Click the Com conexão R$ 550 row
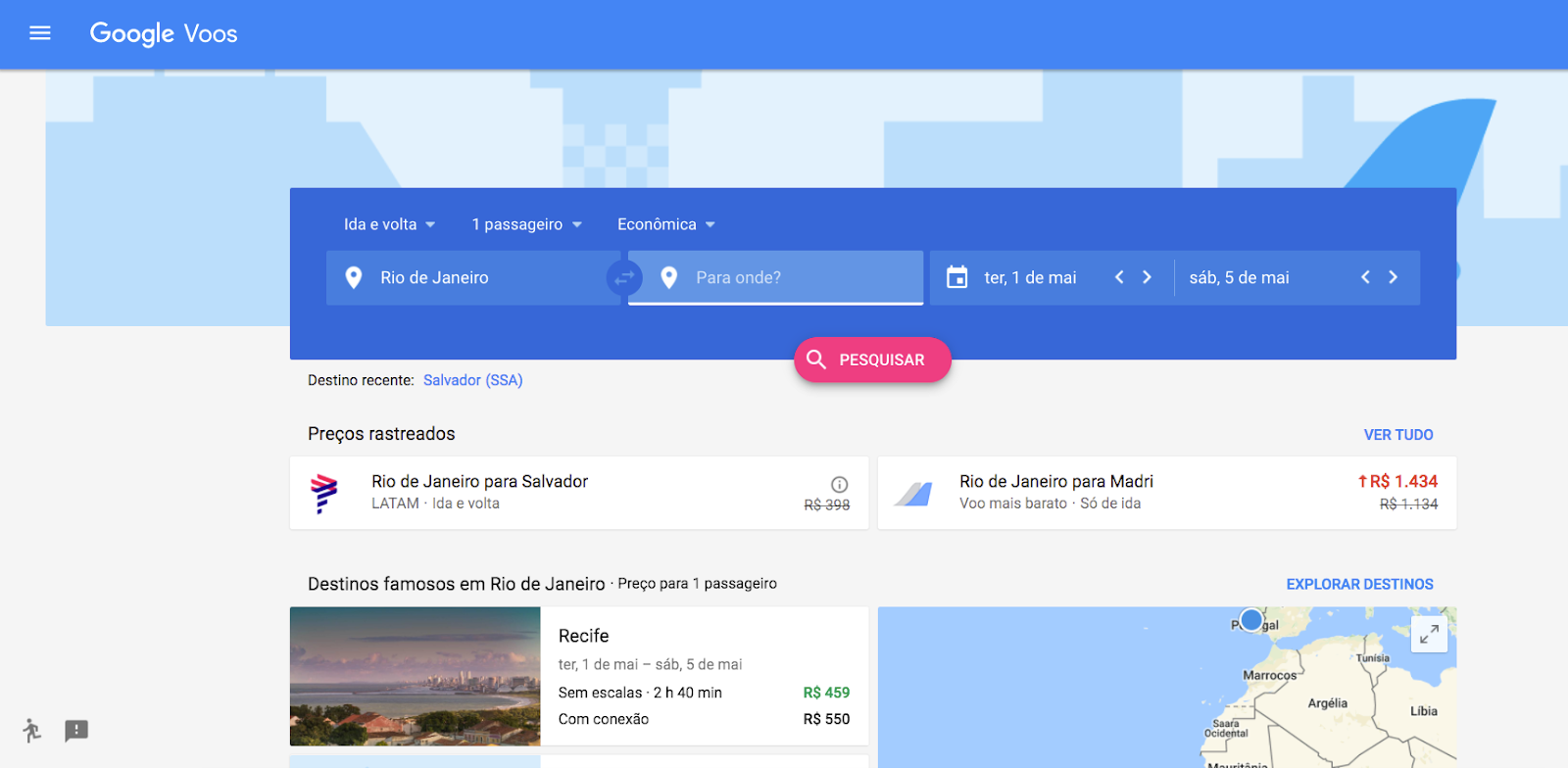The width and height of the screenshot is (1568, 768). coord(704,719)
